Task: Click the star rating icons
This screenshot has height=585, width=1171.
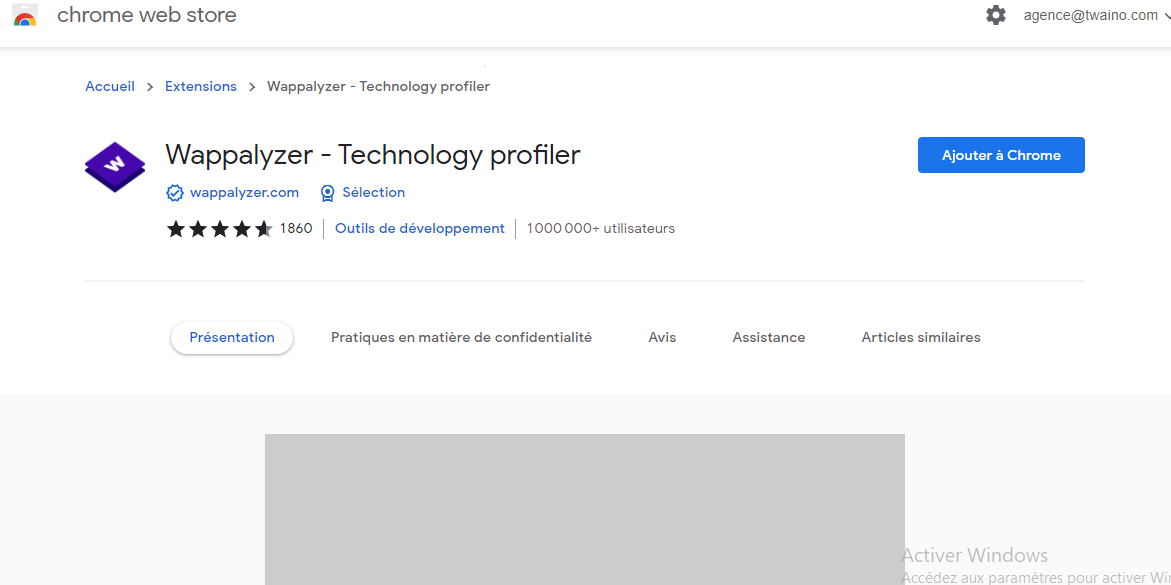Action: (219, 229)
